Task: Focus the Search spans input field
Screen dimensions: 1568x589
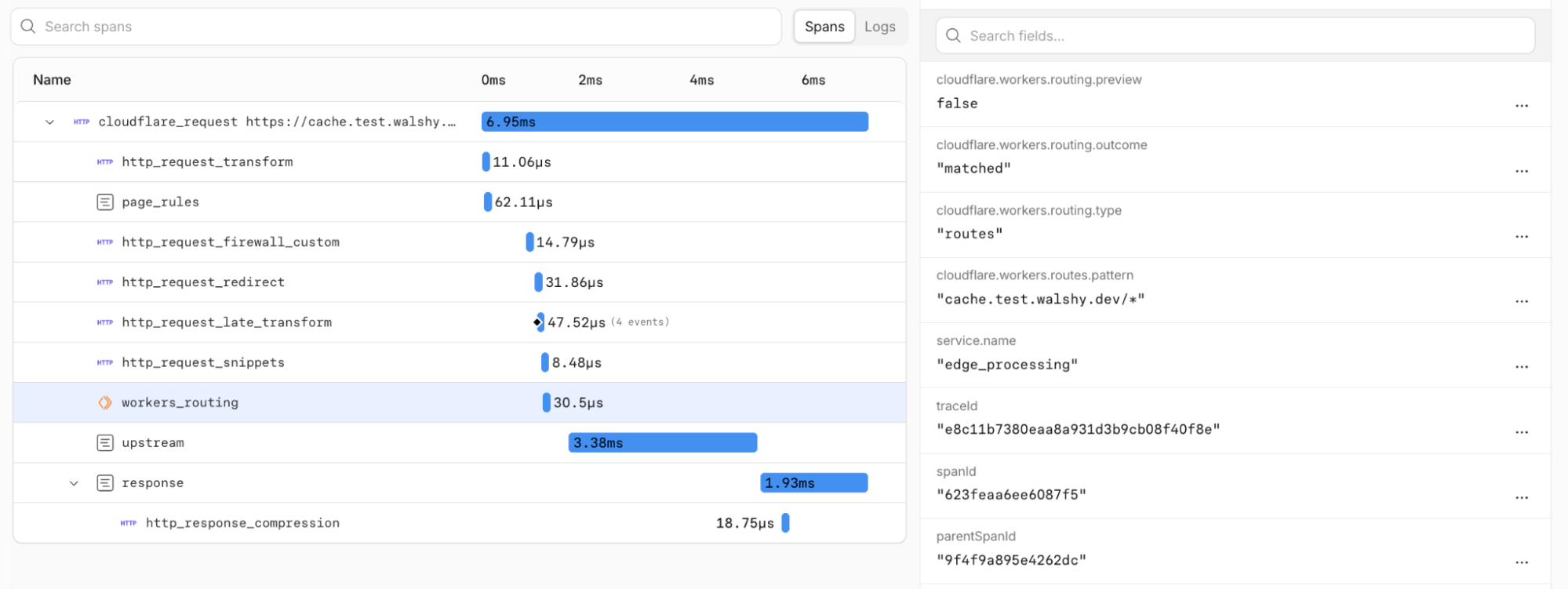Action: [x=396, y=27]
